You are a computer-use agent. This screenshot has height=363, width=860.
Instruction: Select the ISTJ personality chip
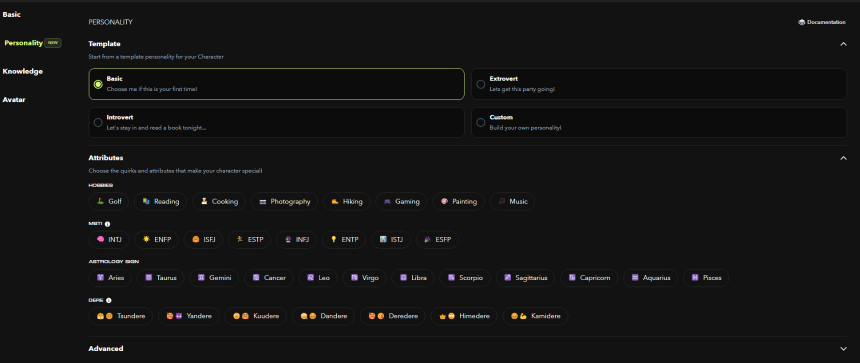391,240
